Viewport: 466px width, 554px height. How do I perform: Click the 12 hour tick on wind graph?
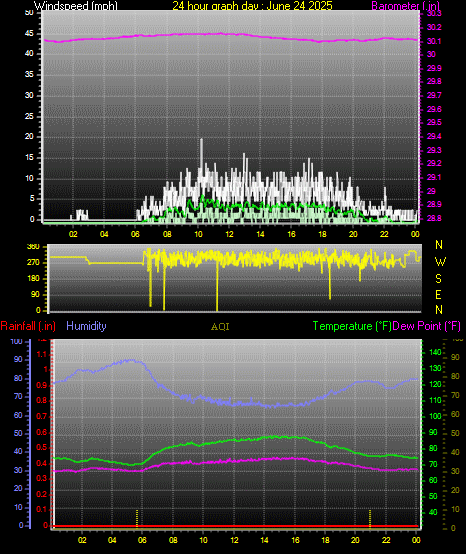point(230,234)
